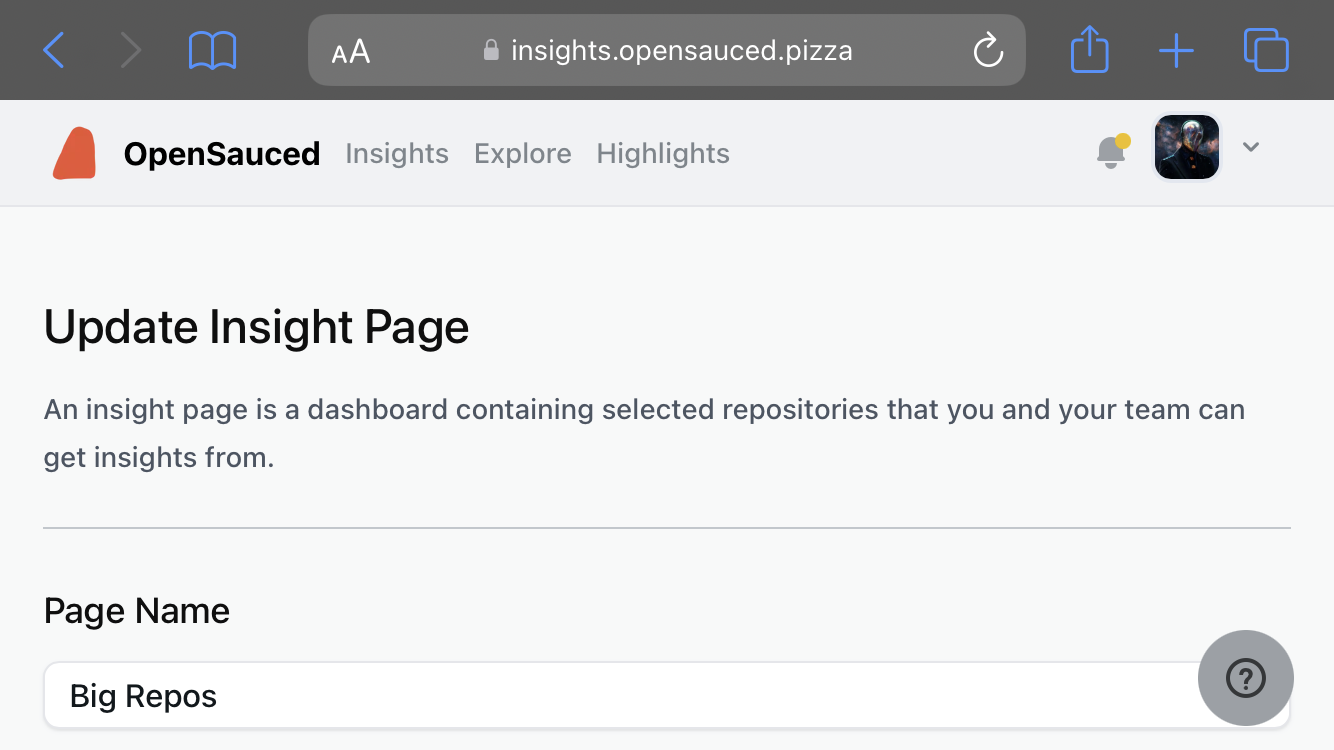
Task: Switch to the Insights section
Action: click(396, 153)
